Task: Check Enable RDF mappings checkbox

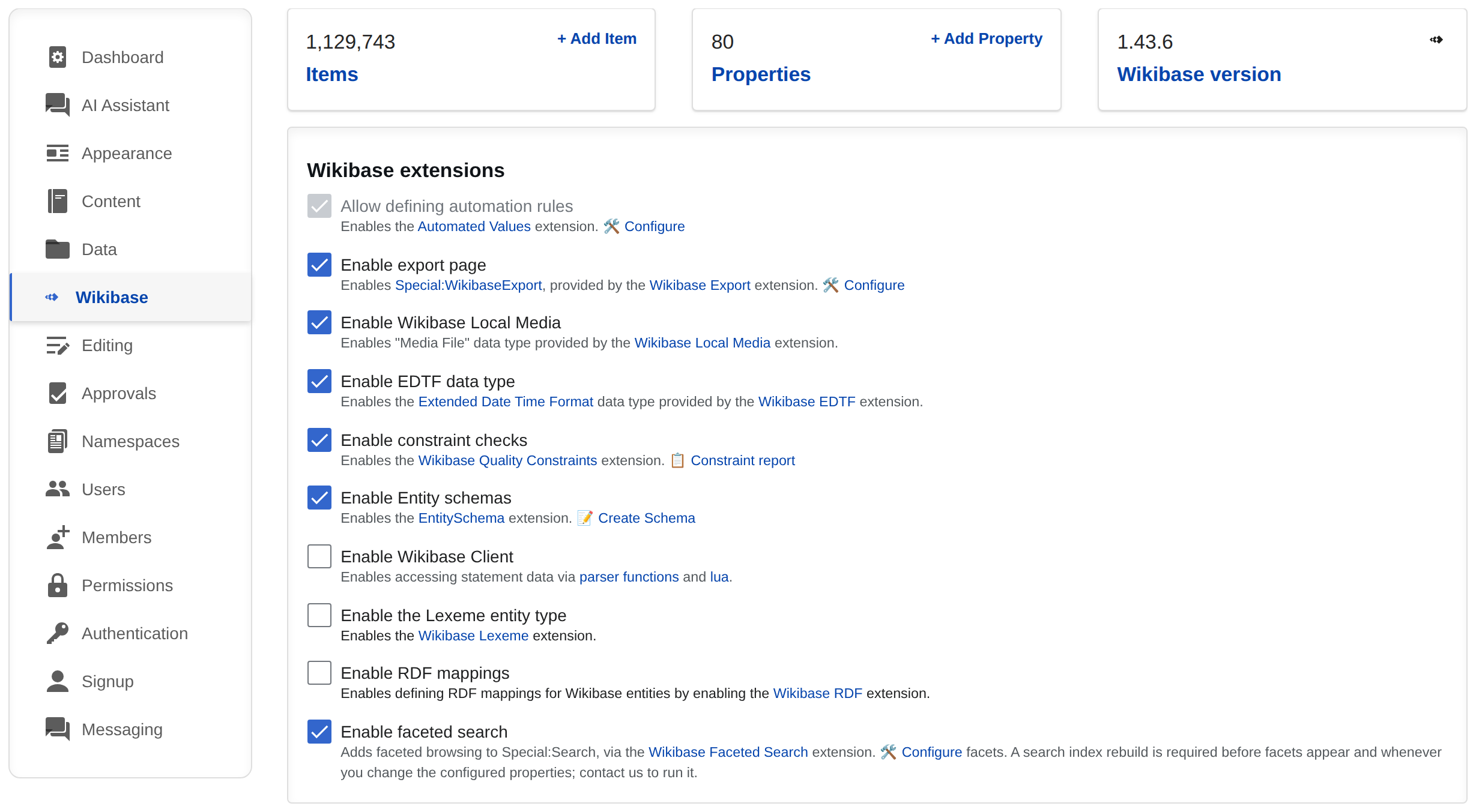Action: (x=319, y=673)
